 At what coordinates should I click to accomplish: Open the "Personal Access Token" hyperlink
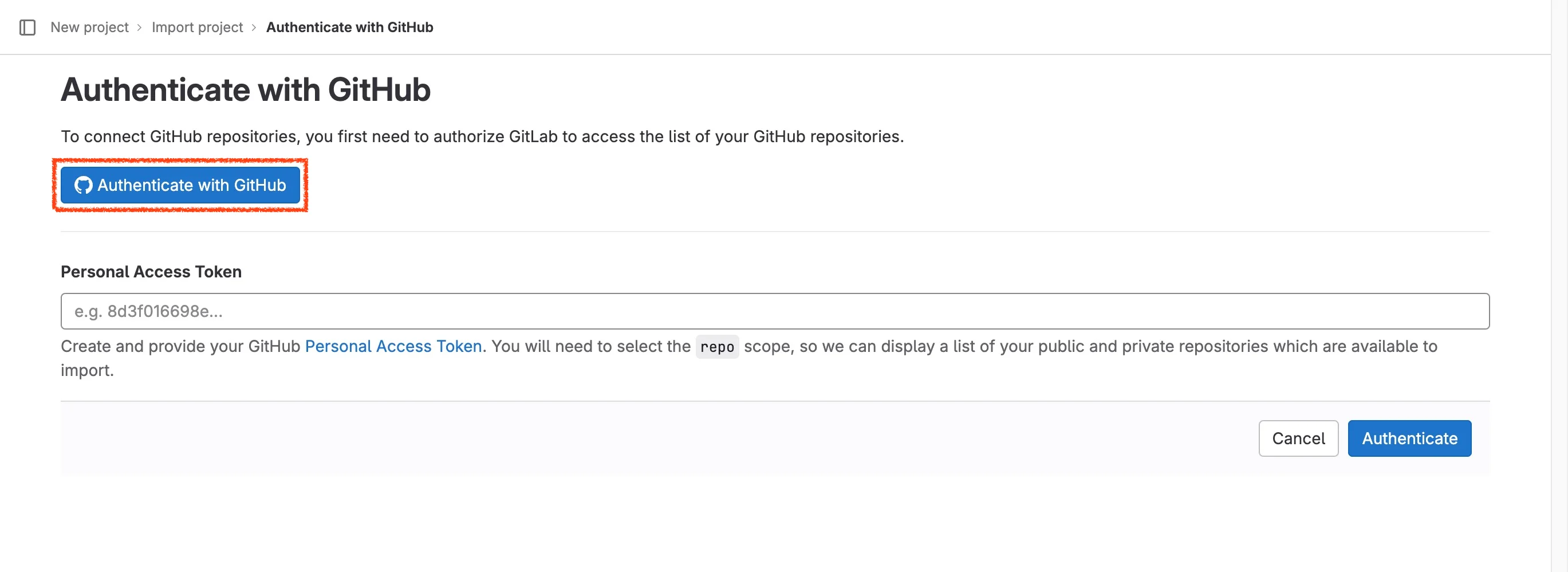tap(393, 346)
